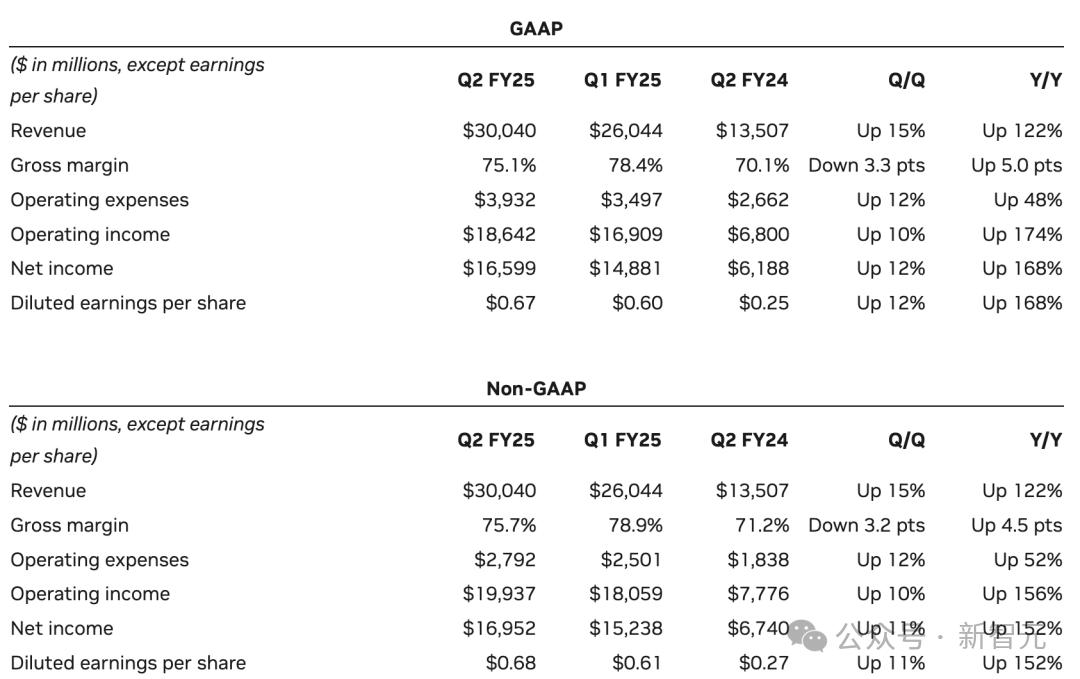Select GAAP operating expenses value $3,932
The width and height of the screenshot is (1080, 679).
point(505,200)
